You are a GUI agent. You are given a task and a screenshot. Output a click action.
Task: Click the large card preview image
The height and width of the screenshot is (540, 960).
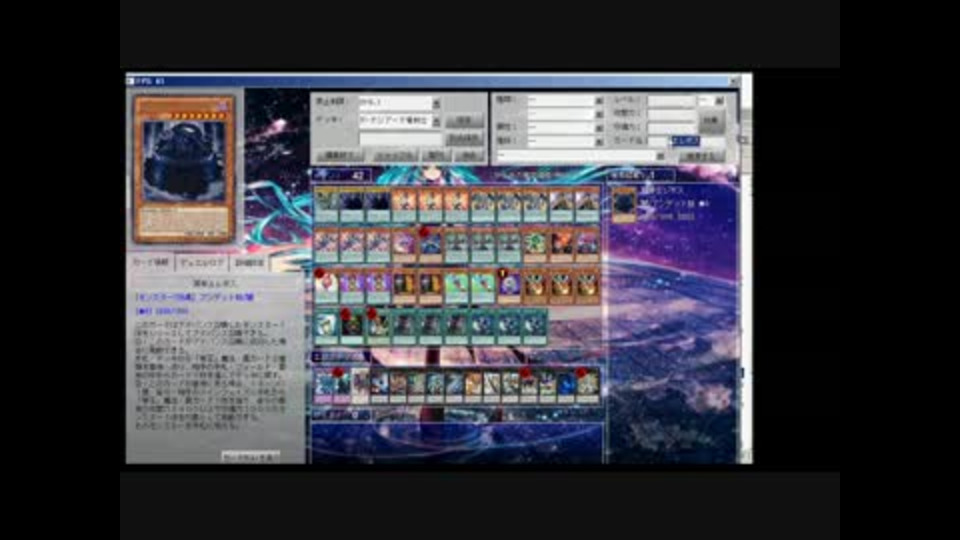[x=184, y=169]
